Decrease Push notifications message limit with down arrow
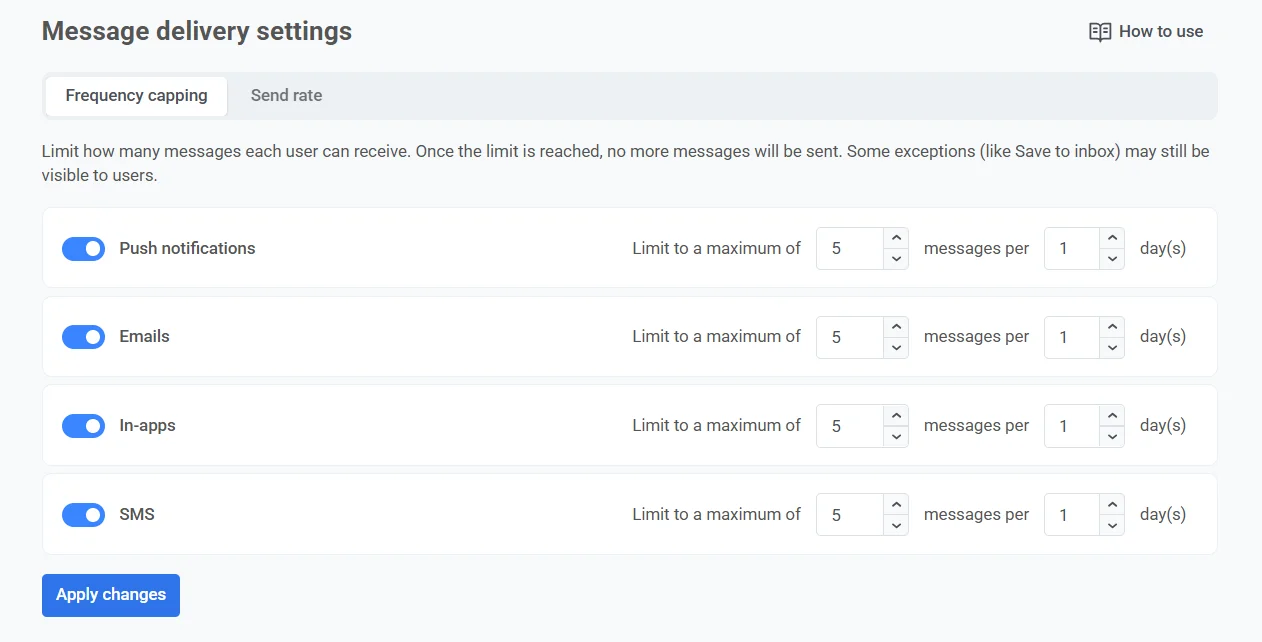The height and width of the screenshot is (642, 1262). click(896, 259)
